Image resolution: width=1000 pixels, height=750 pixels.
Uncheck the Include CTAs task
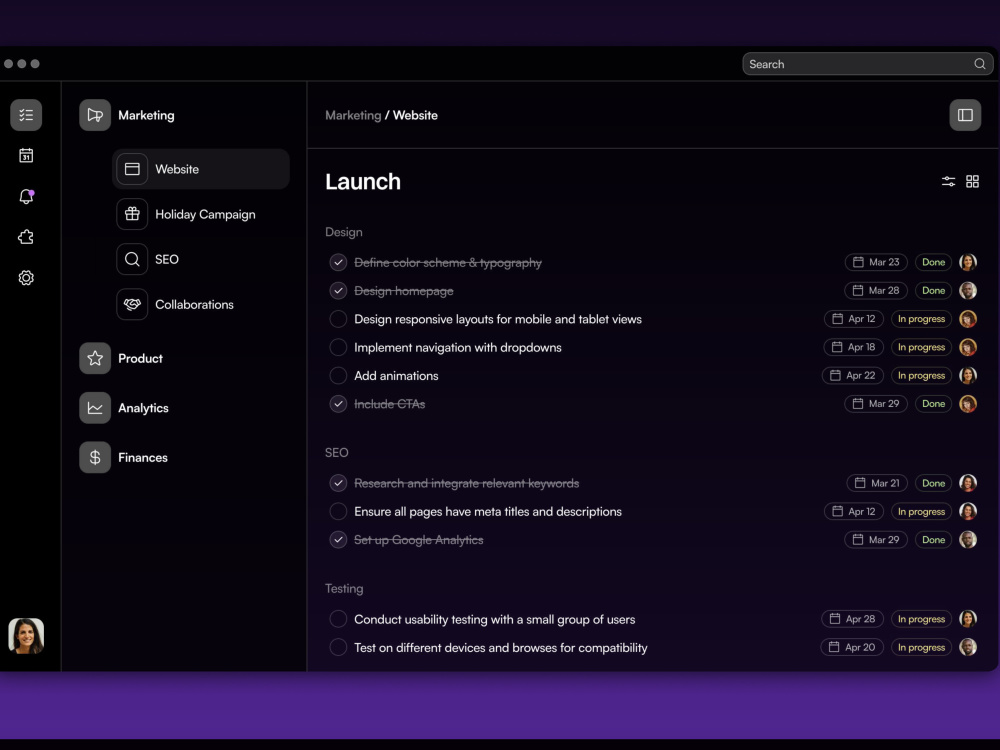click(338, 404)
